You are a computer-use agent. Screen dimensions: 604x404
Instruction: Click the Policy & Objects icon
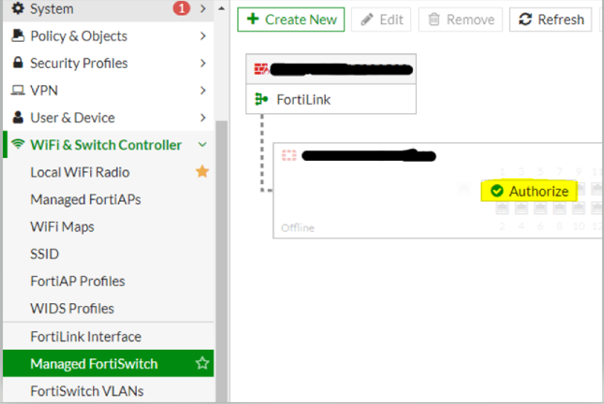tap(18, 36)
